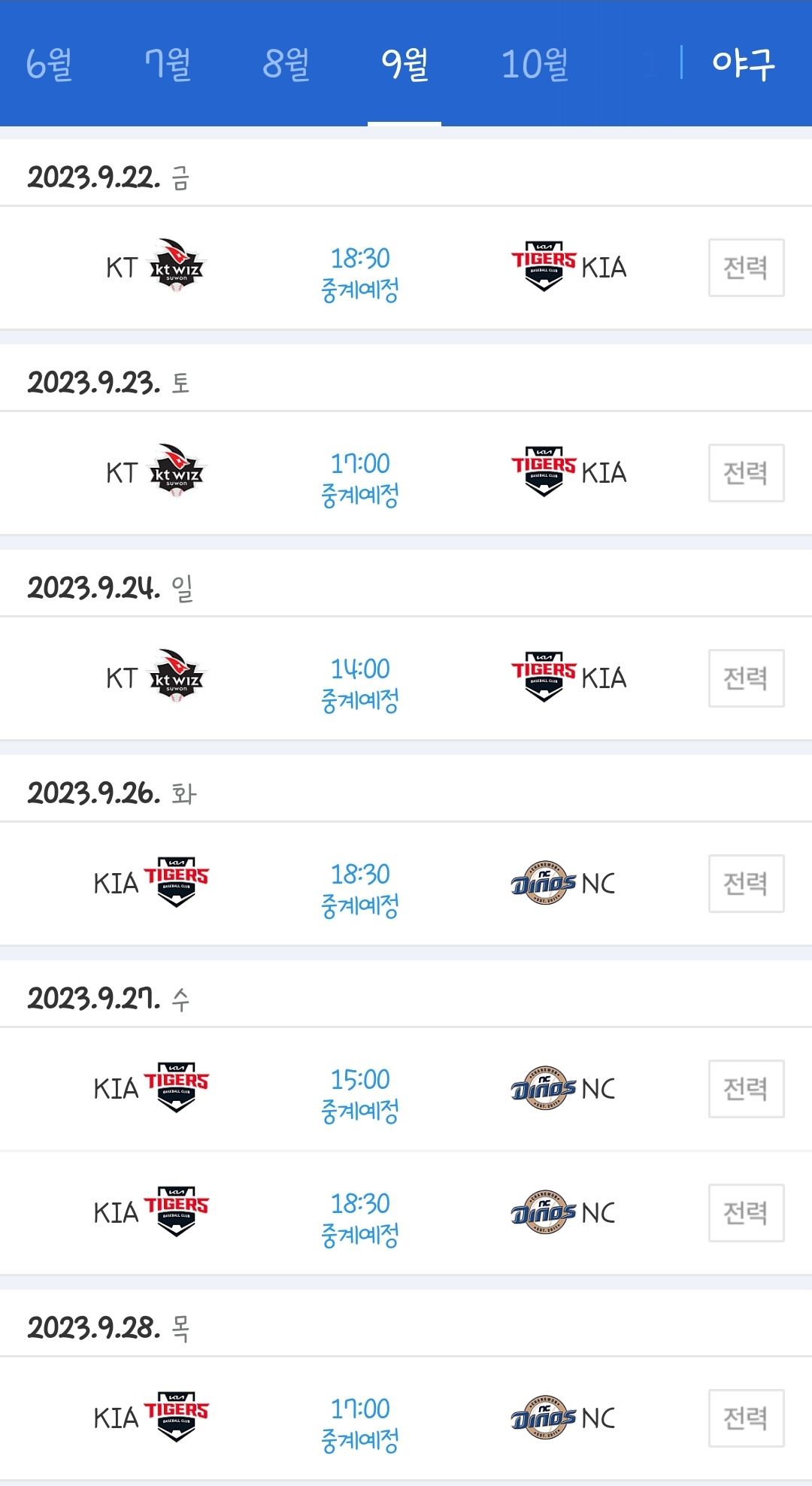Switch to the 7월 month tab
The width and height of the screenshot is (812, 1486).
pyautogui.click(x=168, y=64)
